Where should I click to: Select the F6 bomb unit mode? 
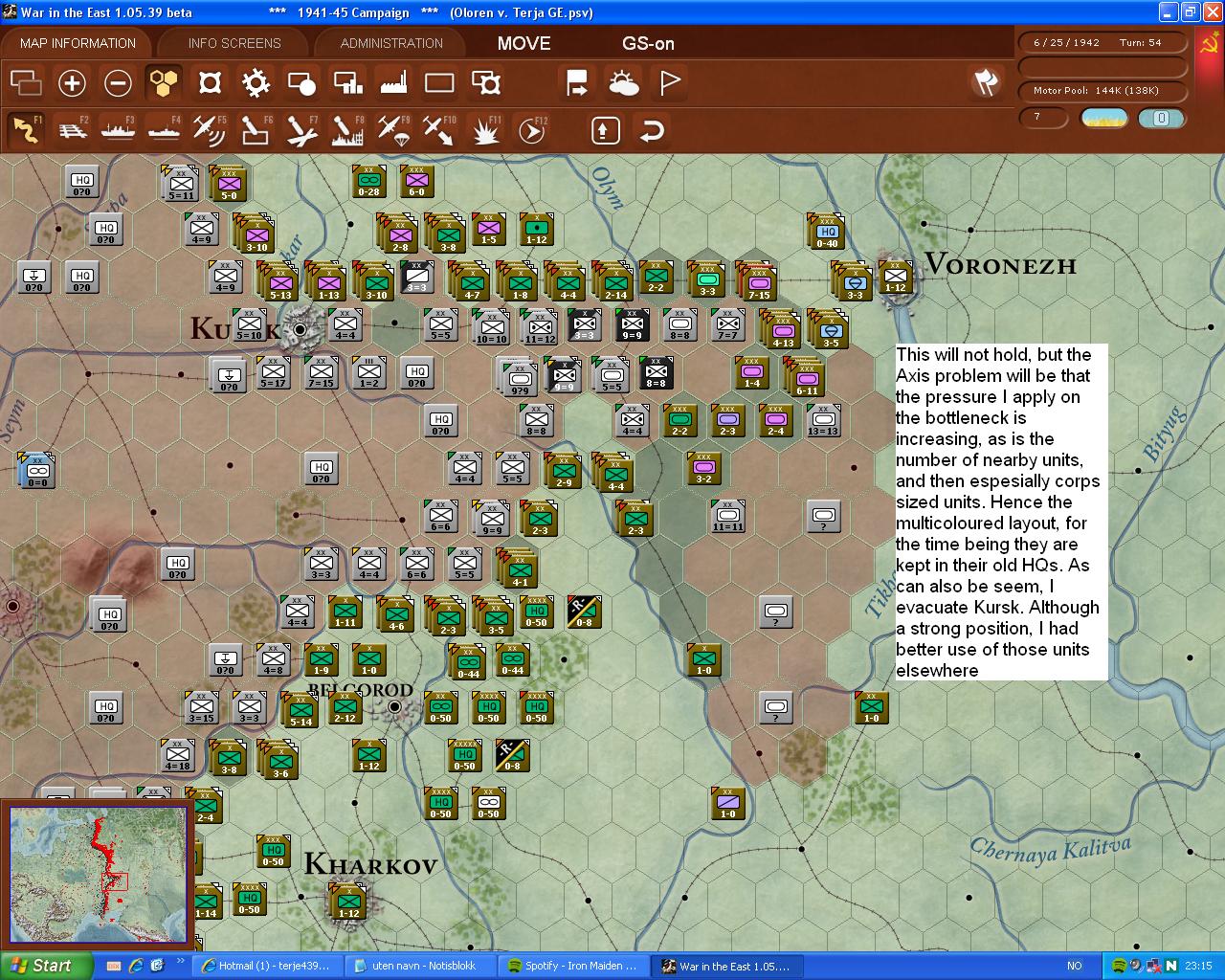[256, 129]
